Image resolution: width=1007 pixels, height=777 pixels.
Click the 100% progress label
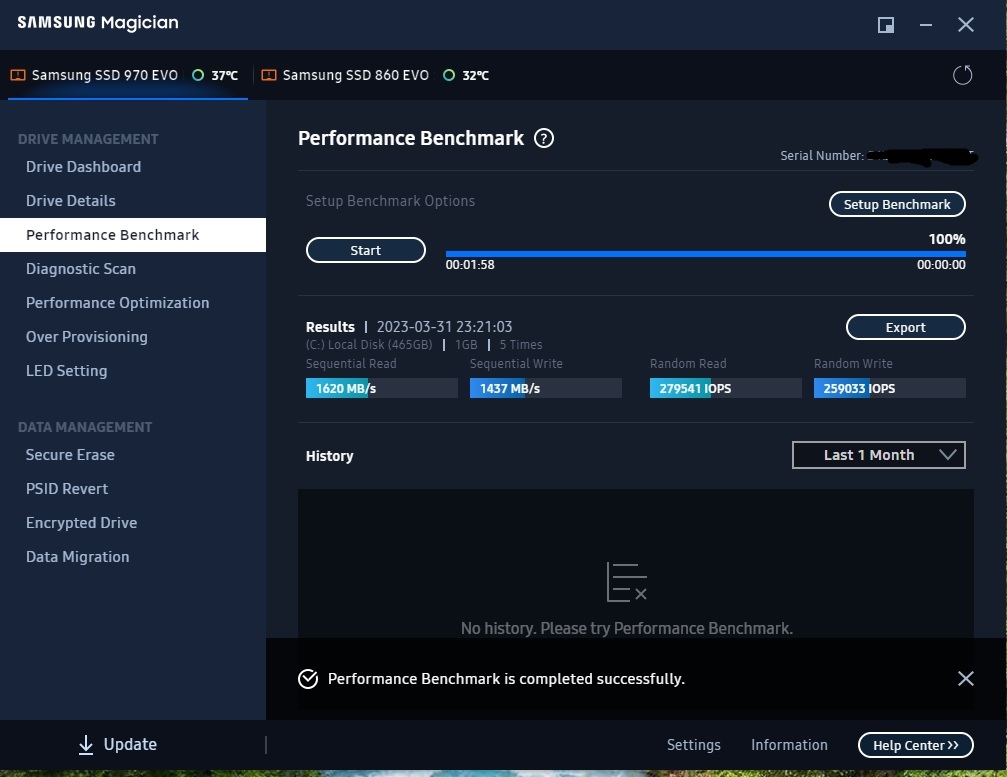947,239
